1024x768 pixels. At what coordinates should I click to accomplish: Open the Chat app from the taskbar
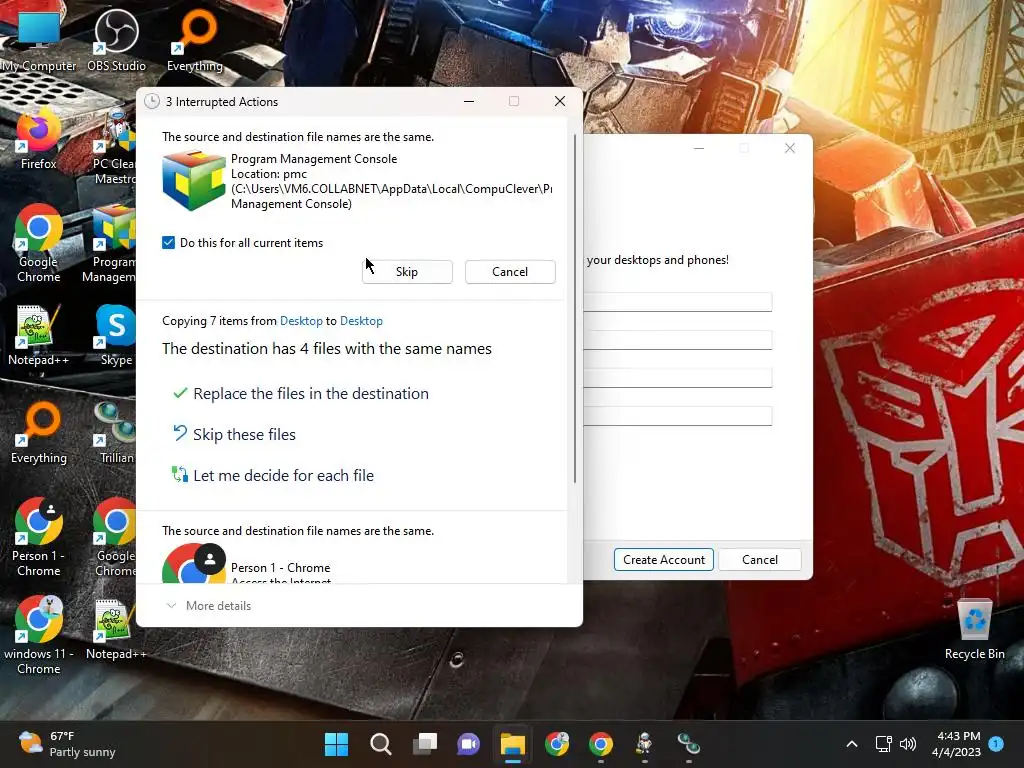point(468,744)
